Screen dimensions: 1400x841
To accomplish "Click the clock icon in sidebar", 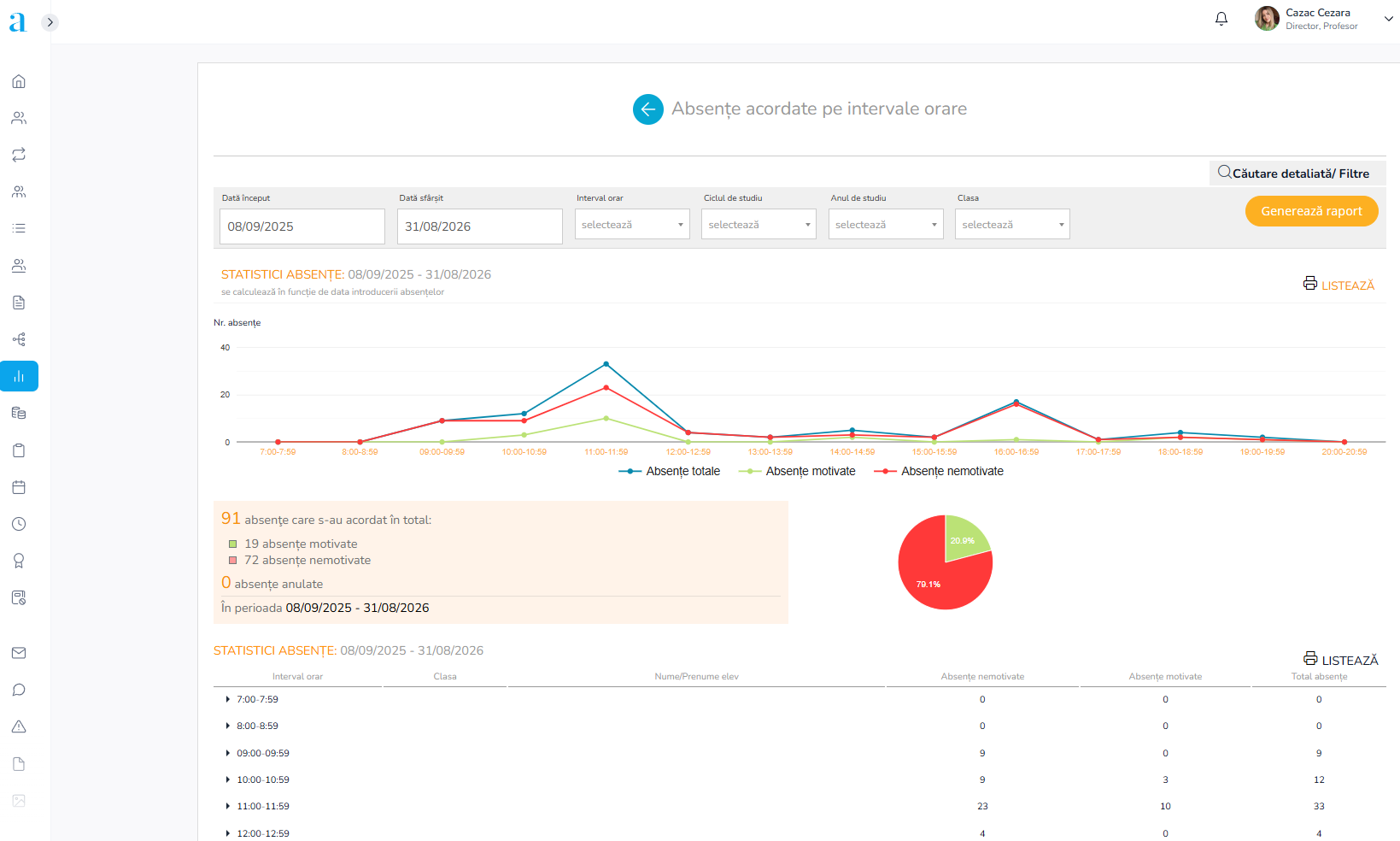I will tap(19, 524).
